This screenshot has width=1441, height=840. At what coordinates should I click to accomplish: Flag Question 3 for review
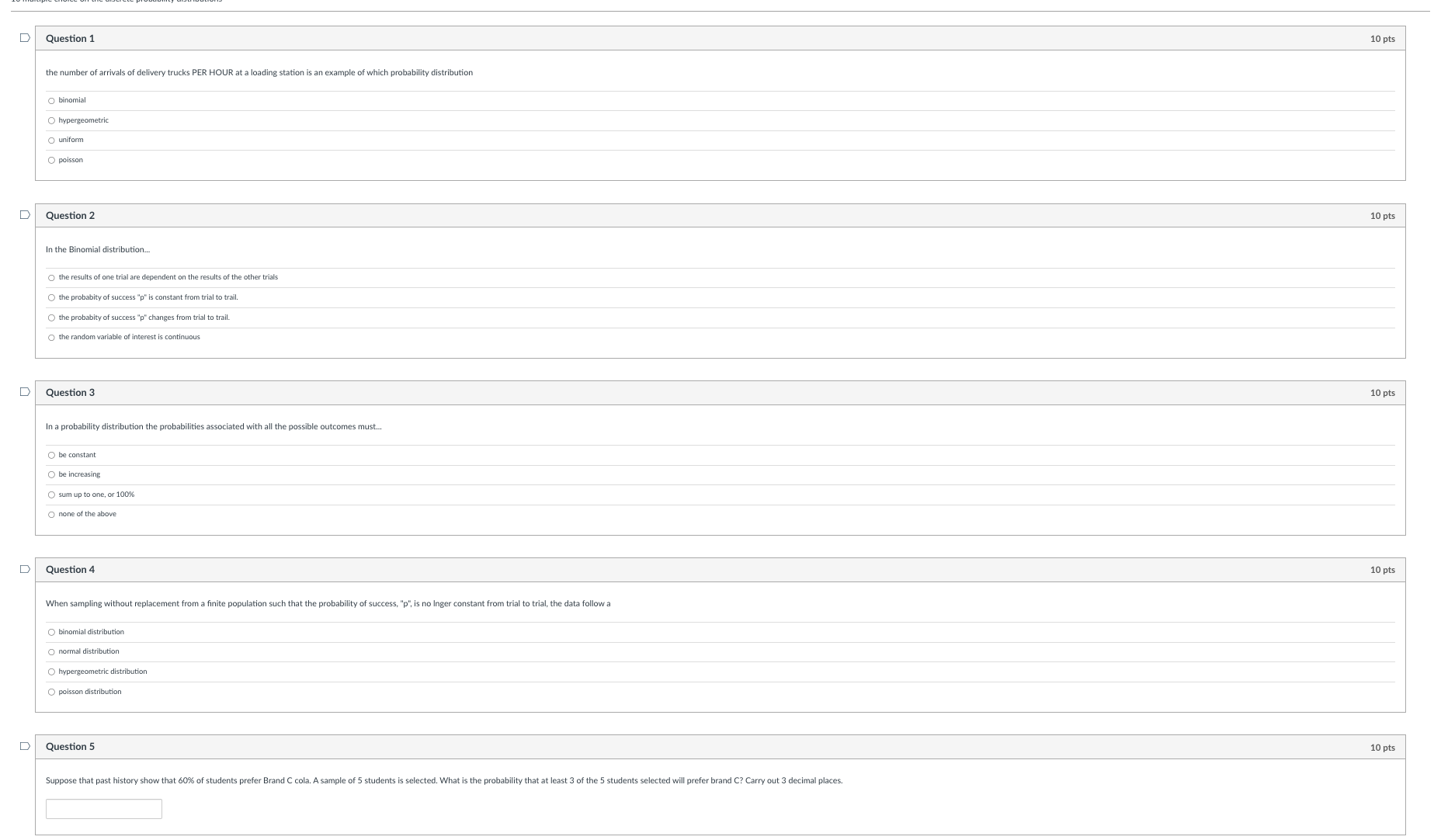tap(25, 391)
